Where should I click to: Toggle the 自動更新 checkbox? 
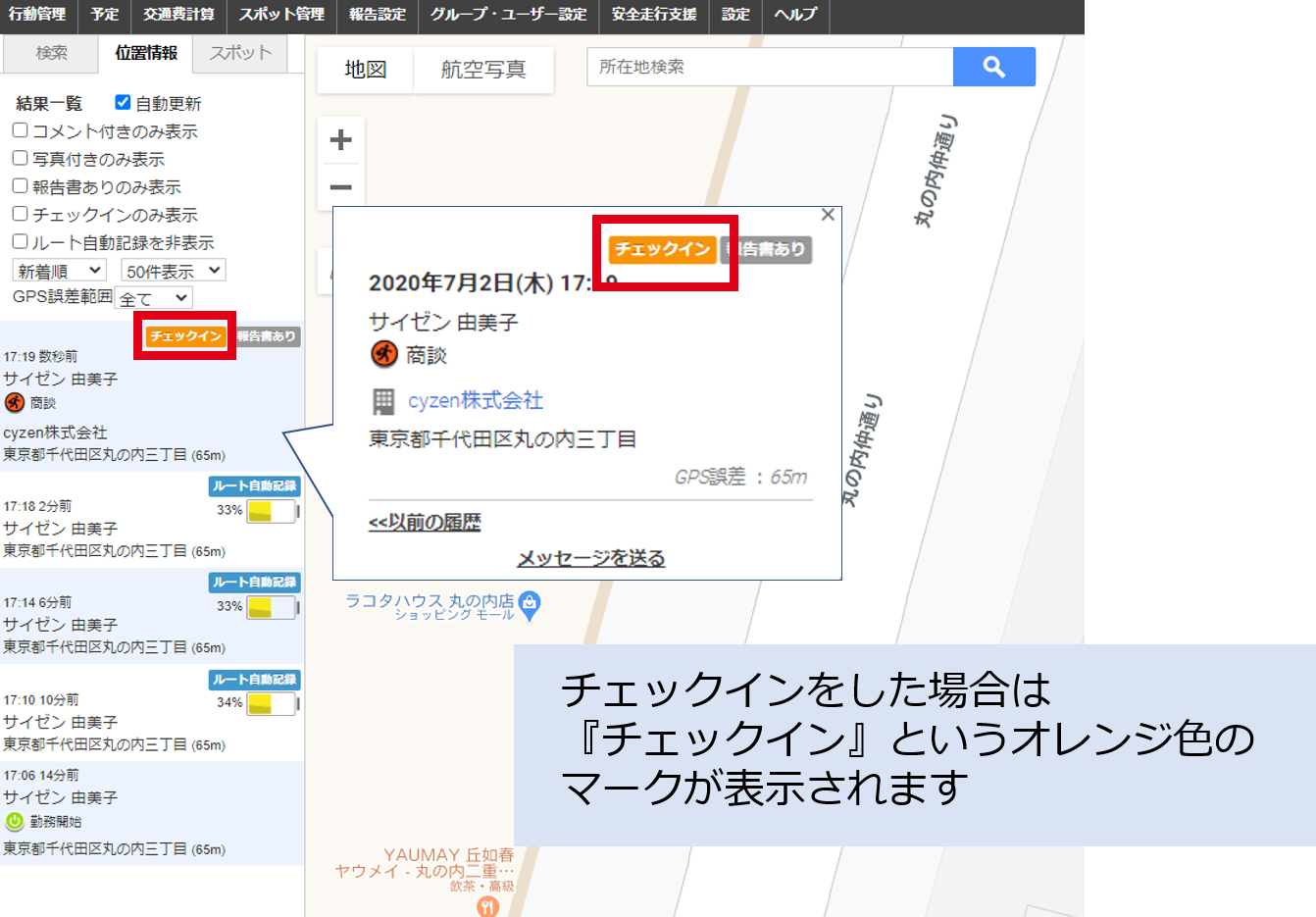(x=123, y=102)
